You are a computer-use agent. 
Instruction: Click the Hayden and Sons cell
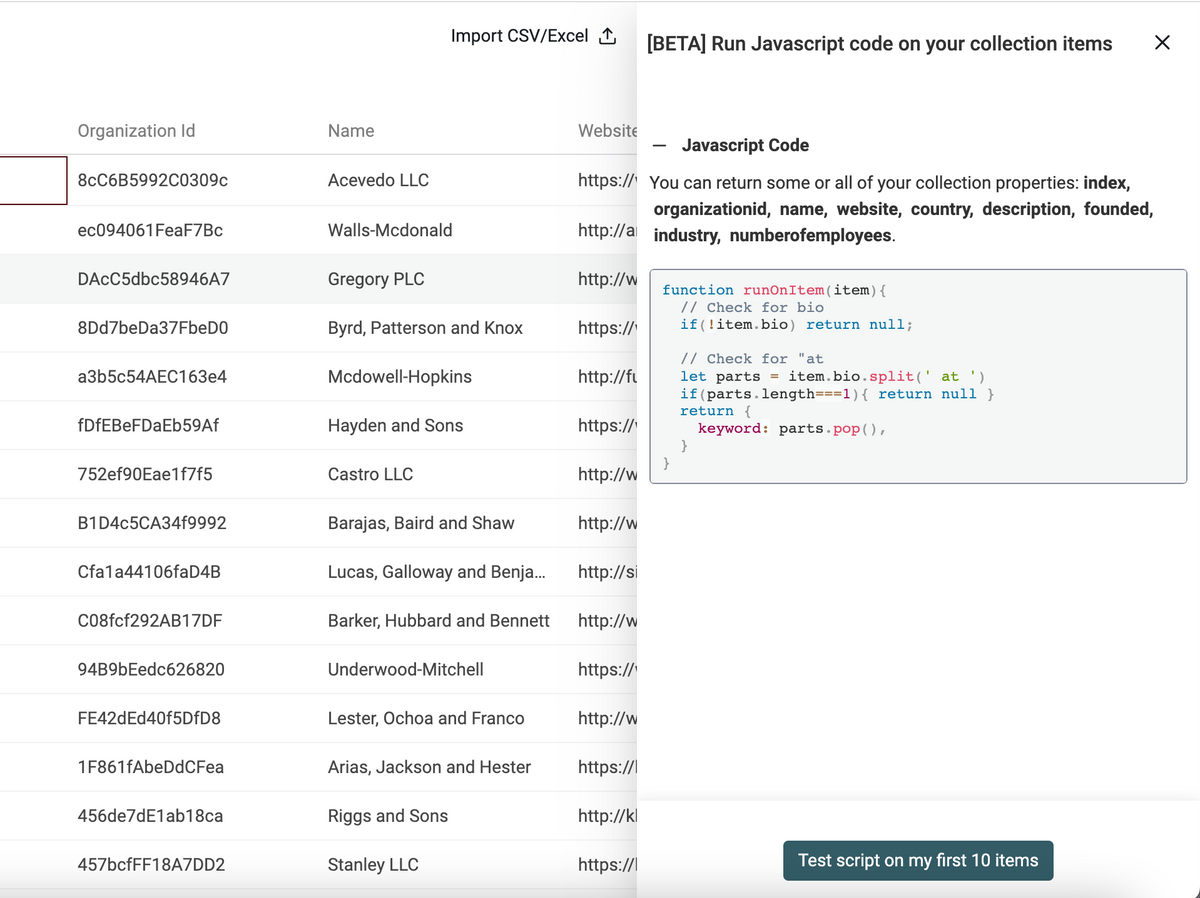395,426
